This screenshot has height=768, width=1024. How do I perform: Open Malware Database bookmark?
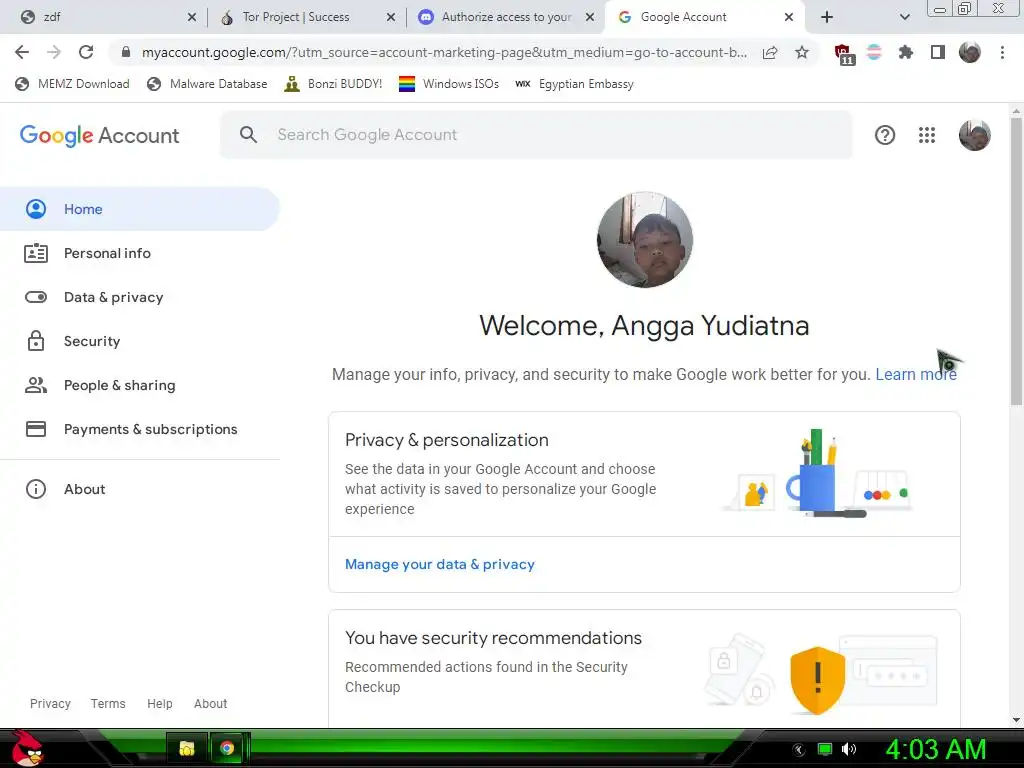click(207, 84)
